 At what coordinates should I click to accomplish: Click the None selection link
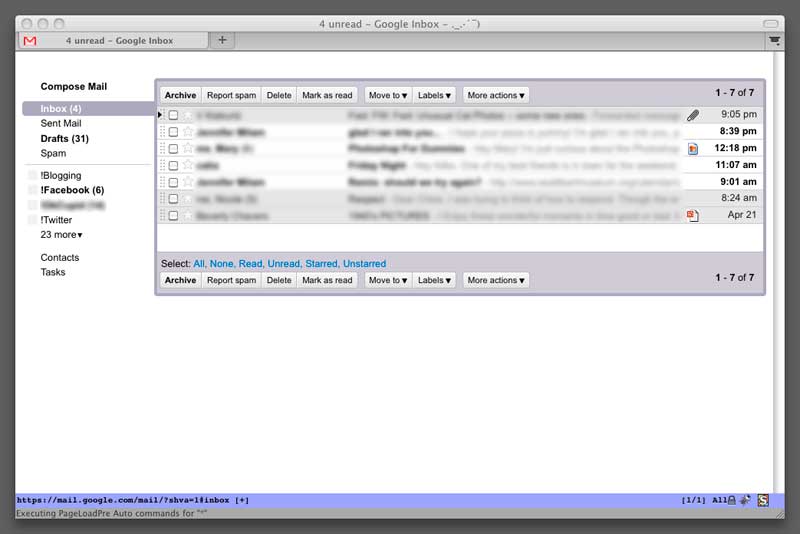coord(221,264)
